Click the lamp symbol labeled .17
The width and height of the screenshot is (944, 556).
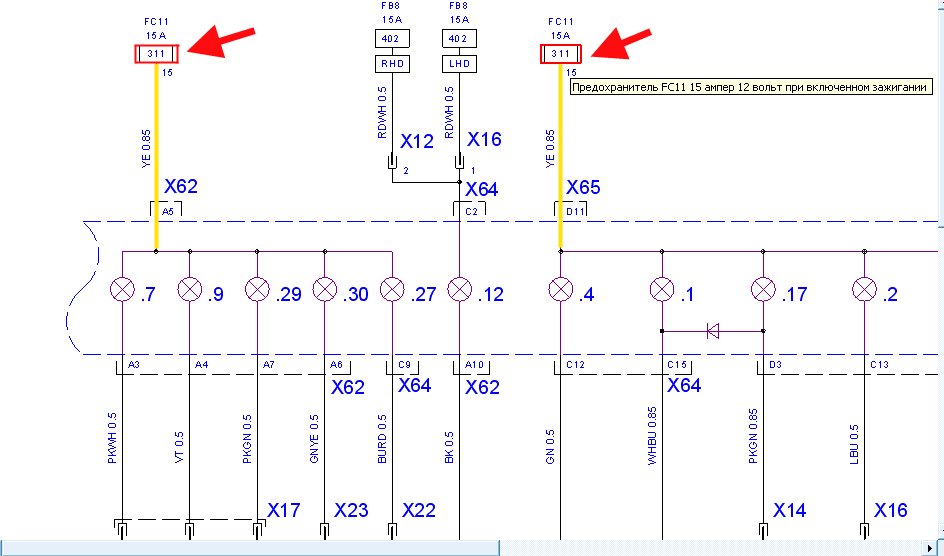(763, 290)
